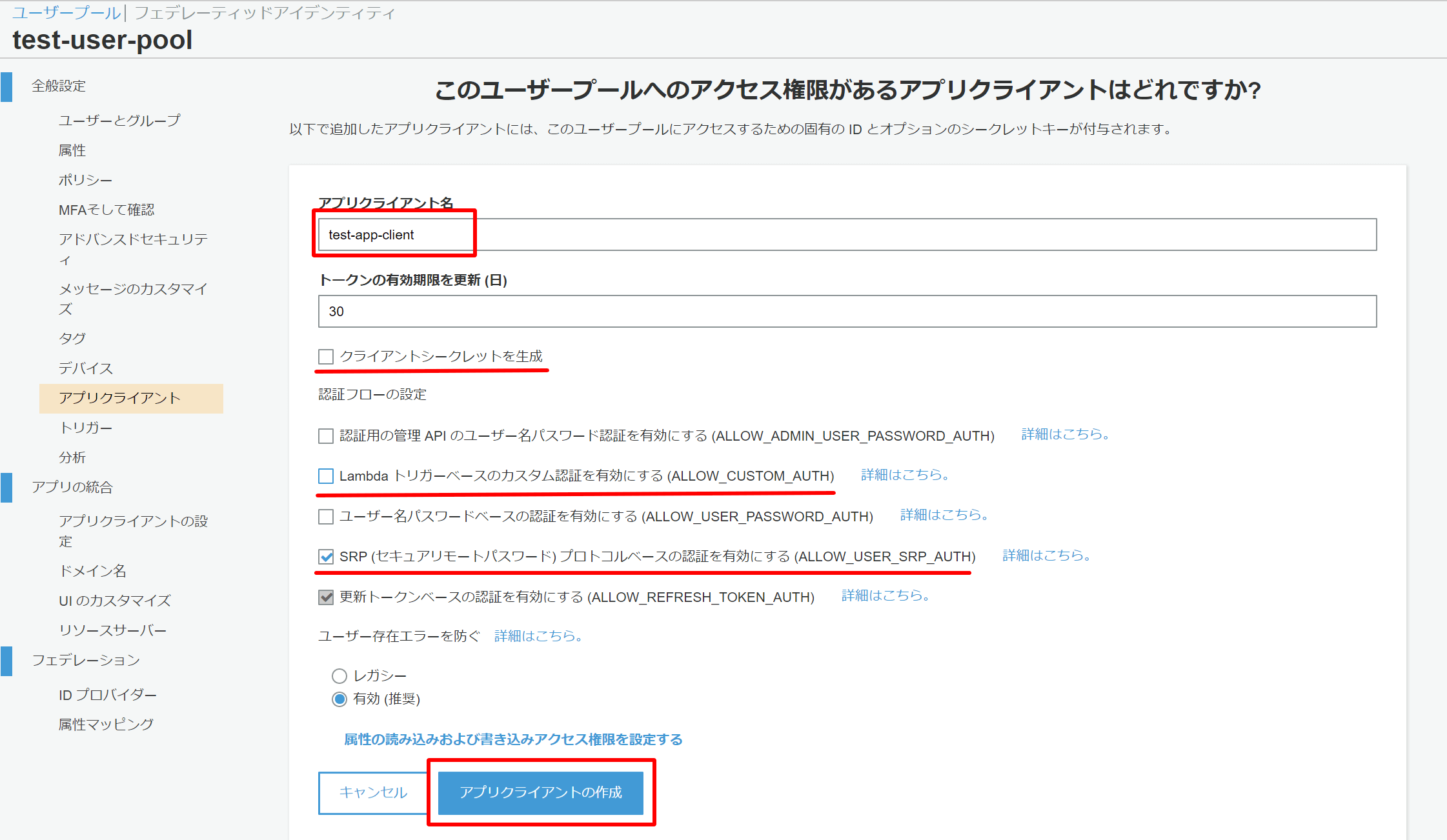Image resolution: width=1447 pixels, height=840 pixels.
Task: Check the クライアントシークレットを生成 checkbox
Action: [x=326, y=357]
